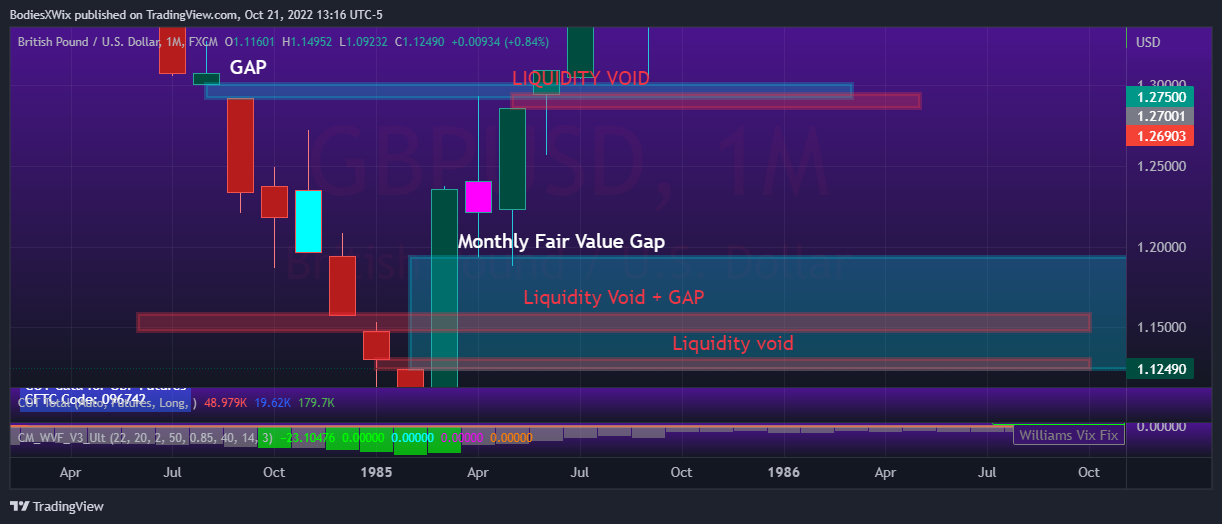1222x524 pixels.
Task: Click the cyan candlestick body
Action: [308, 221]
